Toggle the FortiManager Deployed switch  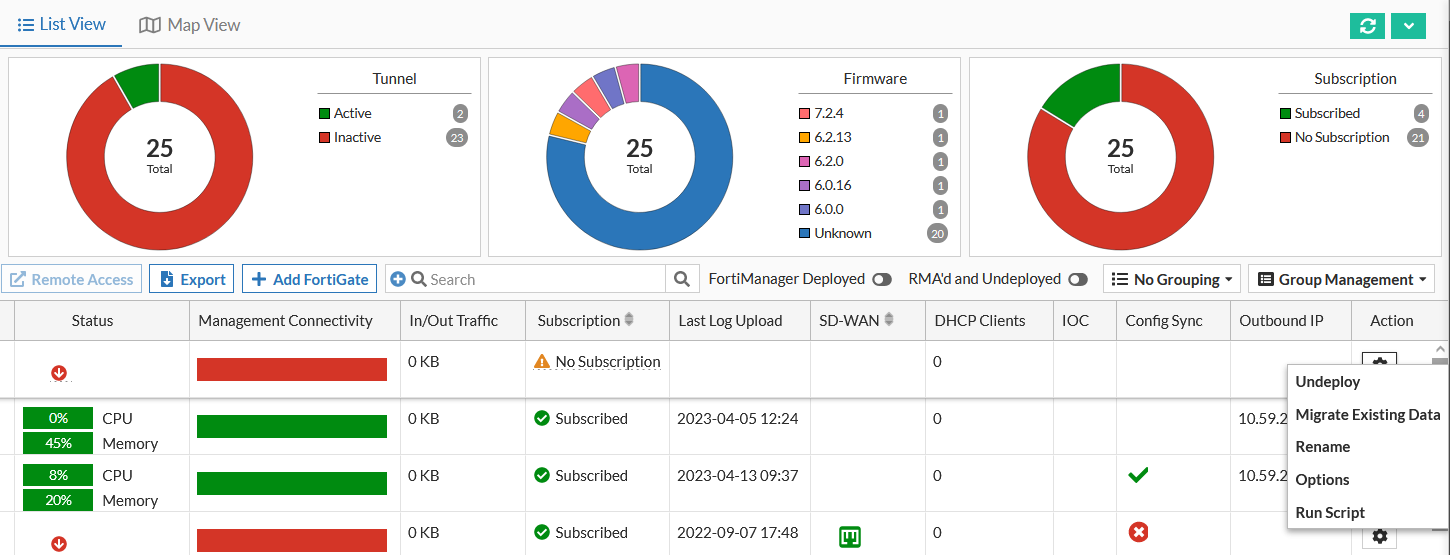pyautogui.click(x=882, y=280)
